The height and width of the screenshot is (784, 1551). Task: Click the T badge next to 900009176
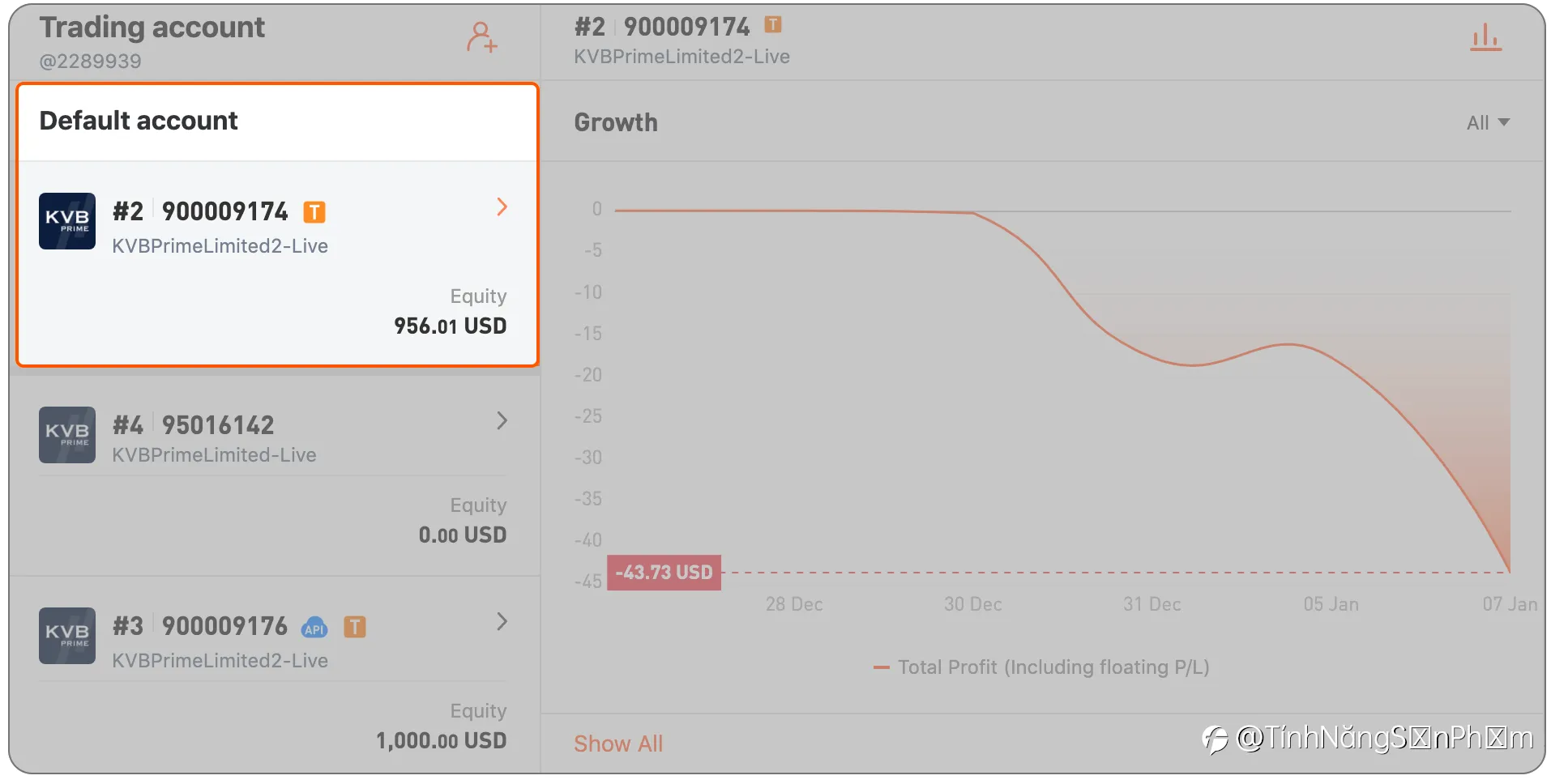pyautogui.click(x=355, y=627)
